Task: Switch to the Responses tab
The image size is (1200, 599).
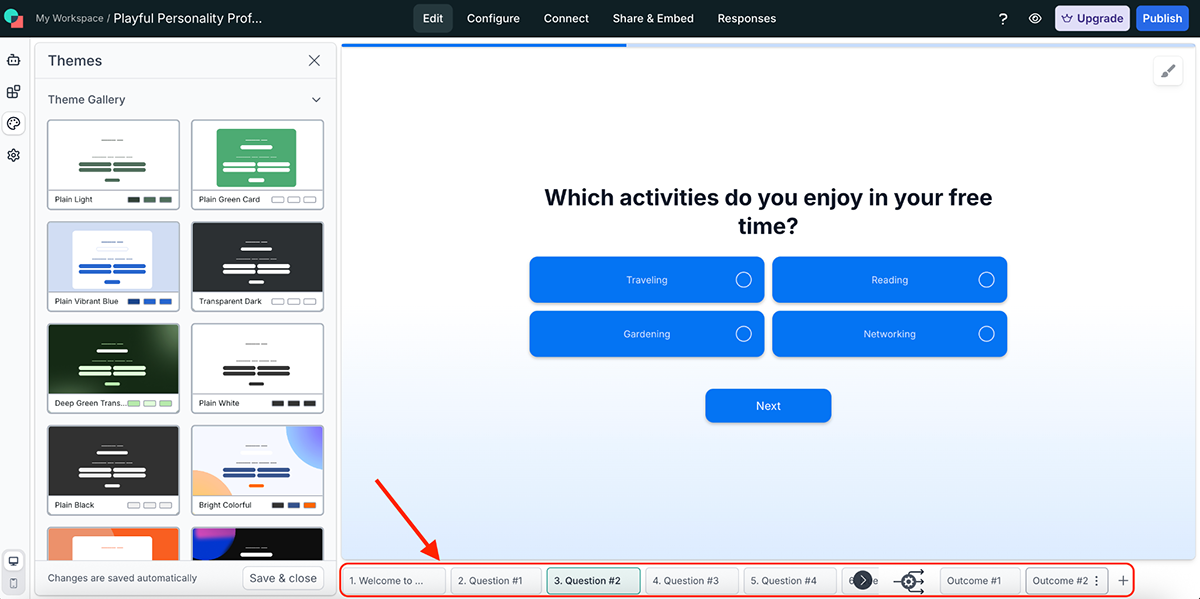Action: click(746, 18)
